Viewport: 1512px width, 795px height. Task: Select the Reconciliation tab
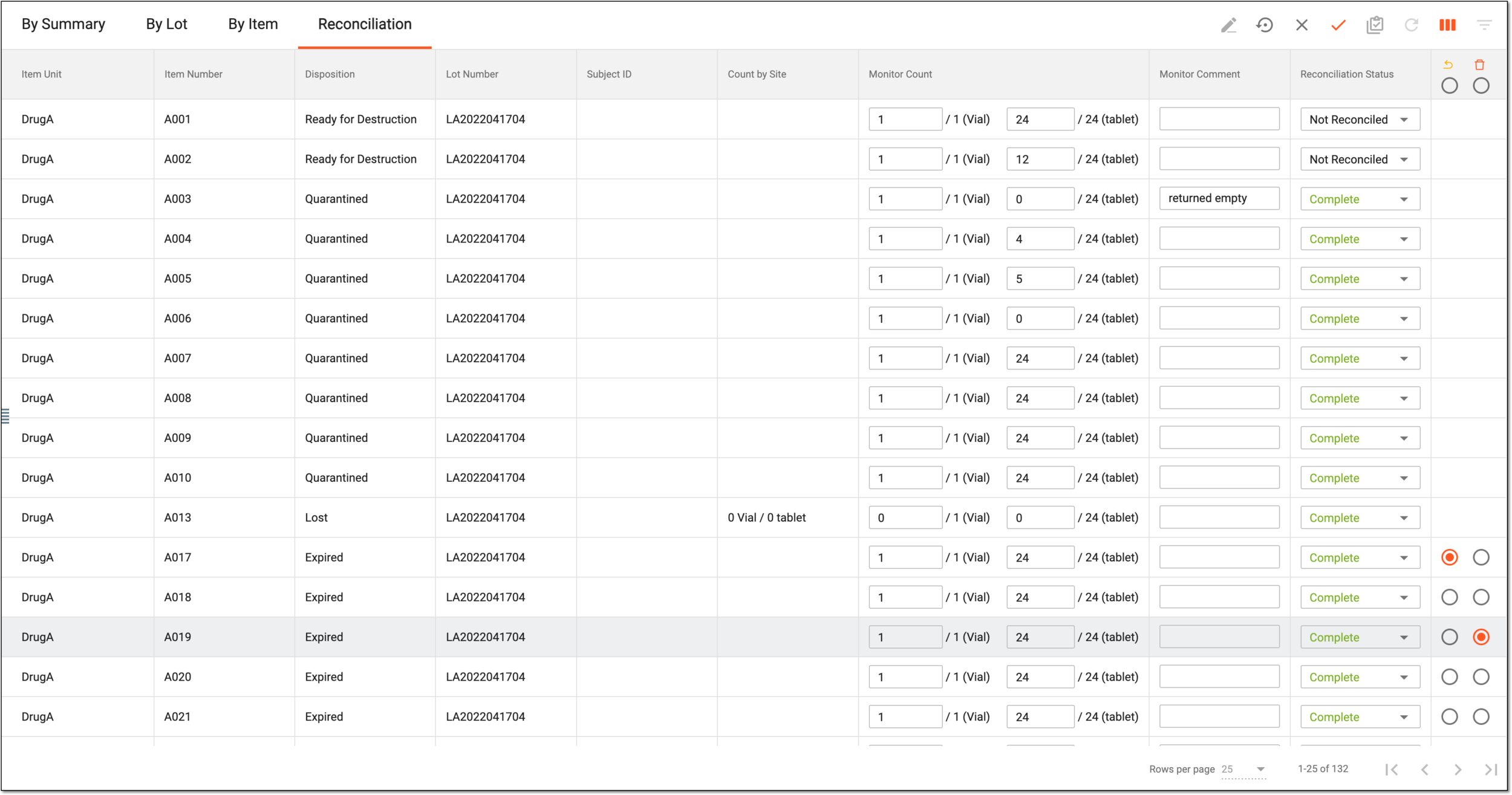pyautogui.click(x=365, y=24)
